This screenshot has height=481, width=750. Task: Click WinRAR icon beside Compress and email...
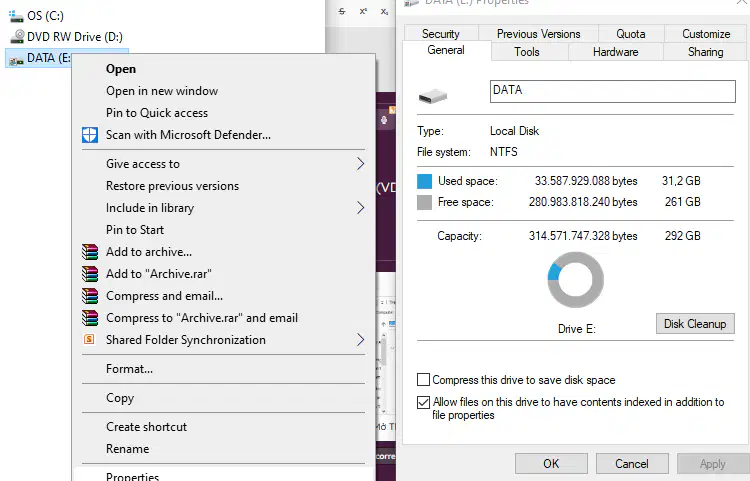90,295
